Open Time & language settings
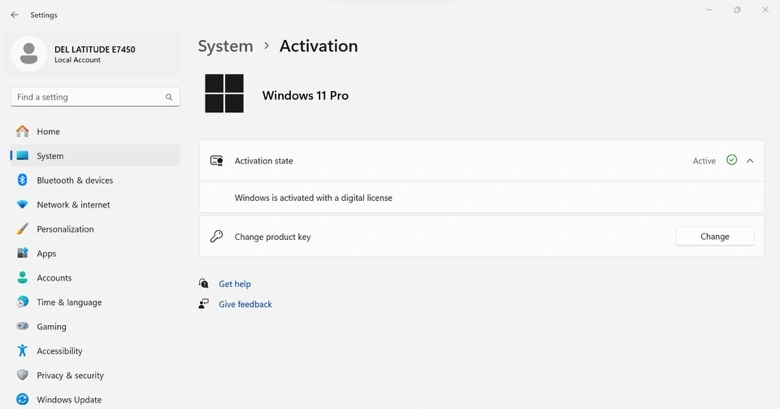The height and width of the screenshot is (409, 780). 95,302
